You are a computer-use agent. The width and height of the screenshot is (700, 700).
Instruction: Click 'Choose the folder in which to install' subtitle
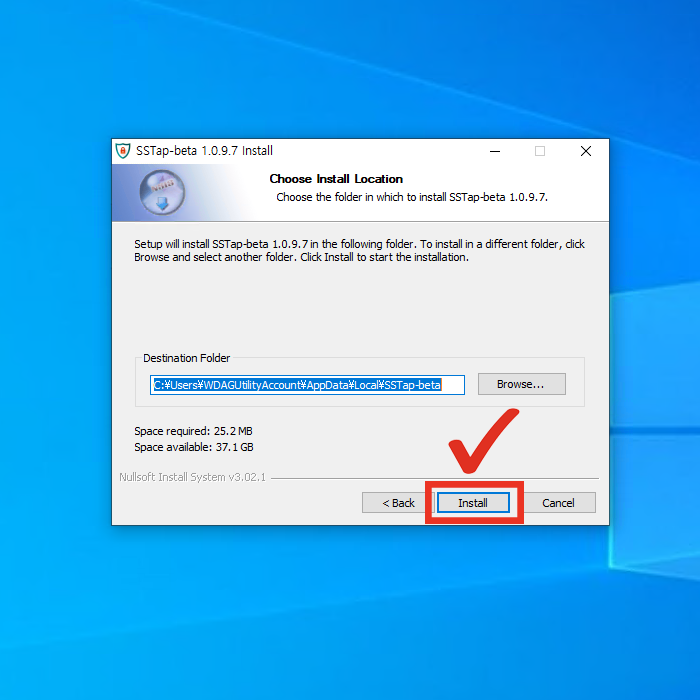click(x=412, y=197)
